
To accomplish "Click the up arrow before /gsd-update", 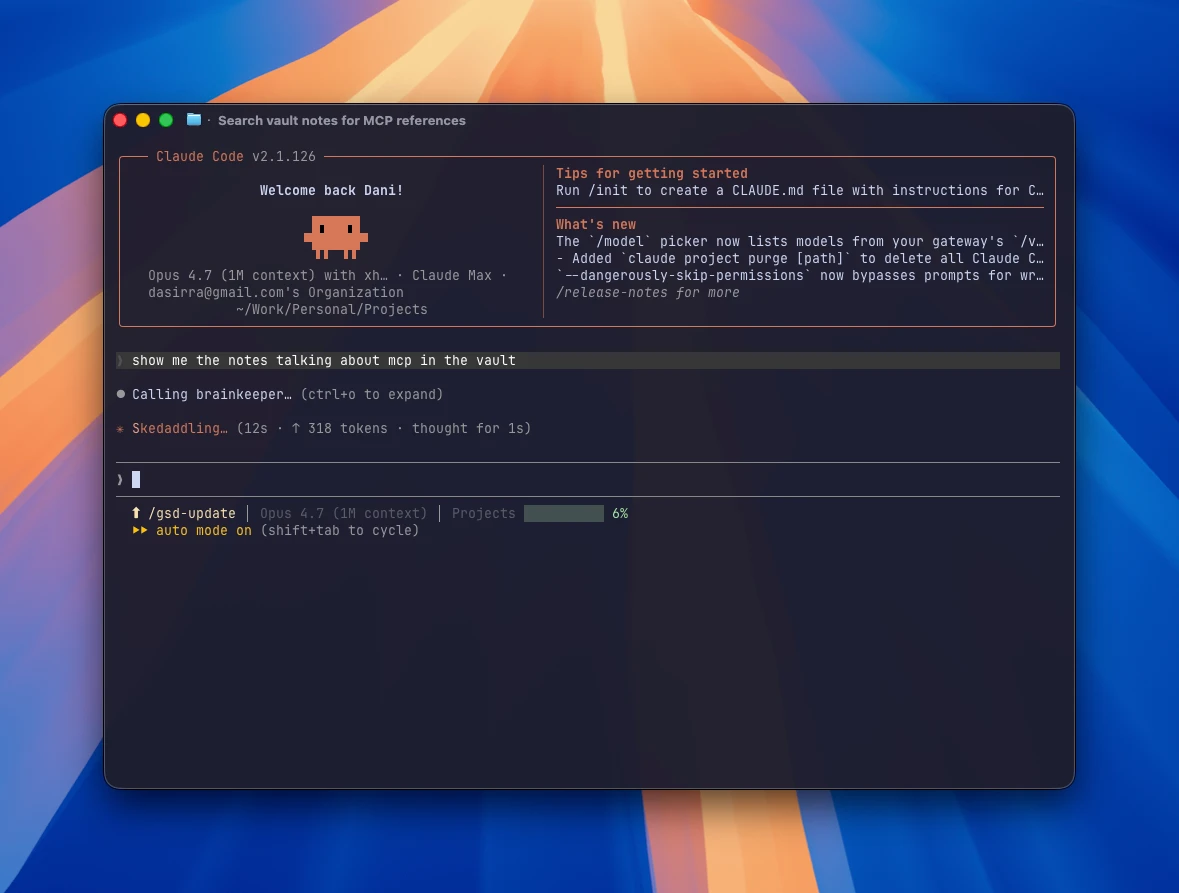I will (x=136, y=513).
